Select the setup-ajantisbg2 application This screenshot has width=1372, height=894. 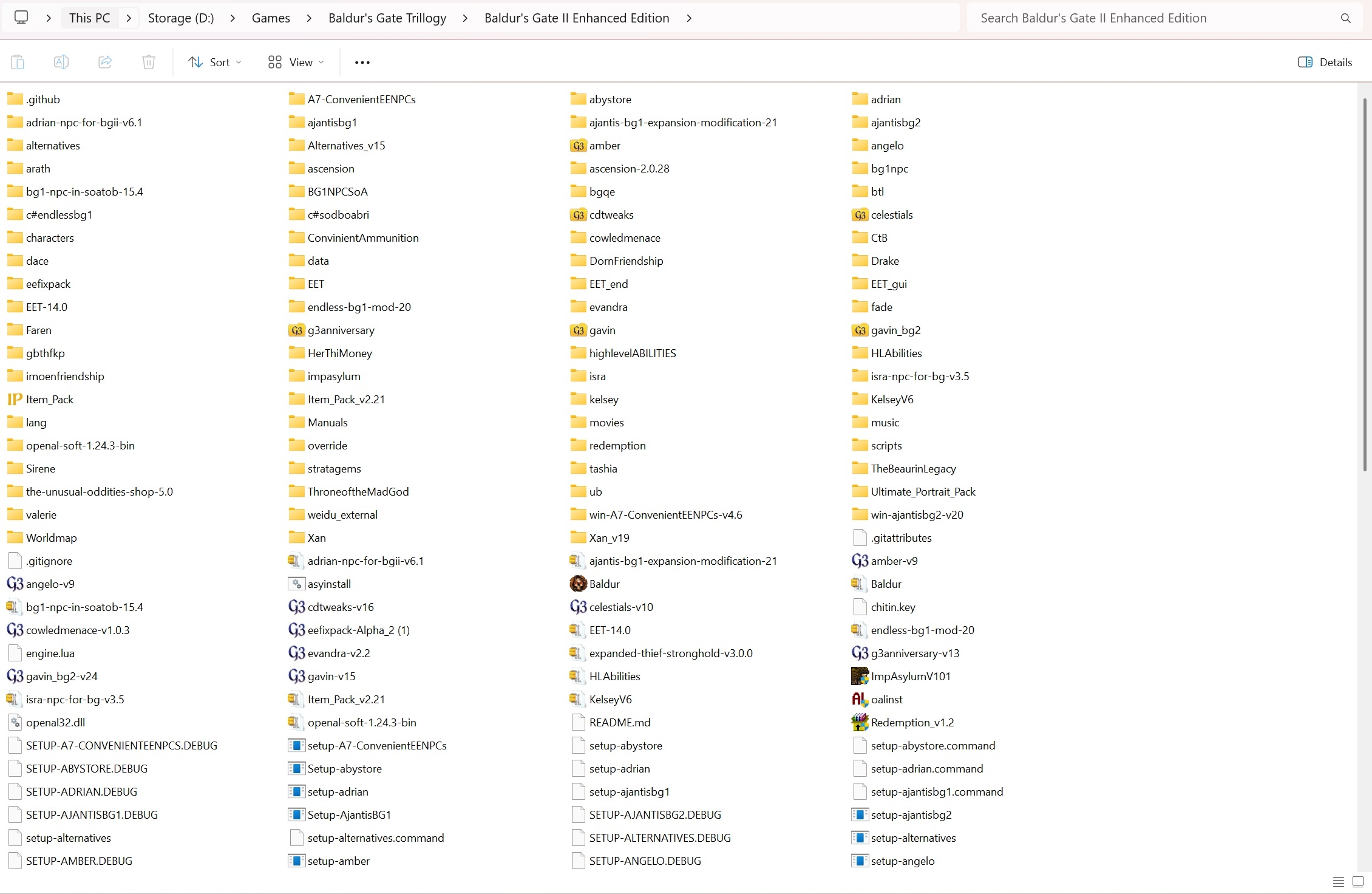click(x=902, y=815)
